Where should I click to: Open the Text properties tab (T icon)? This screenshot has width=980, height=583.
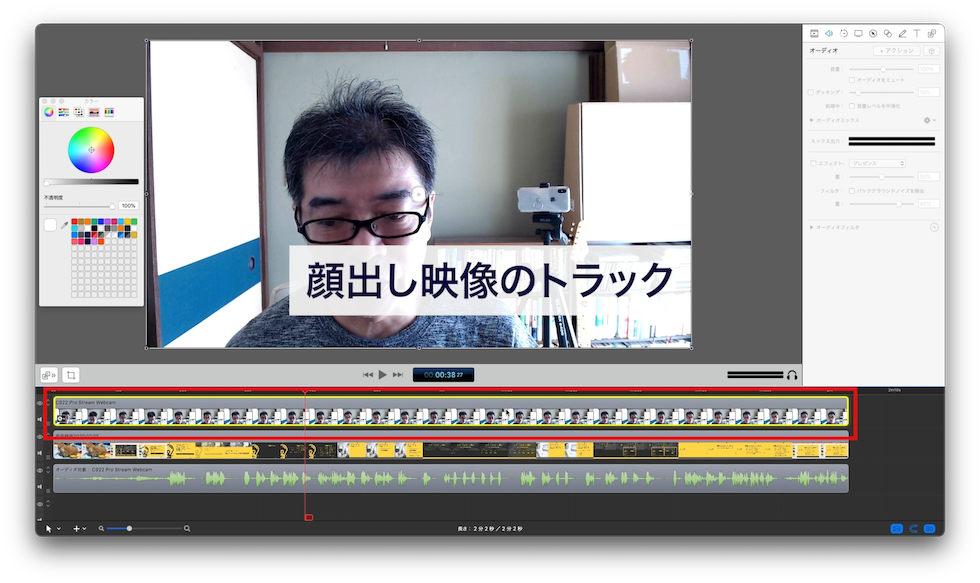916,33
